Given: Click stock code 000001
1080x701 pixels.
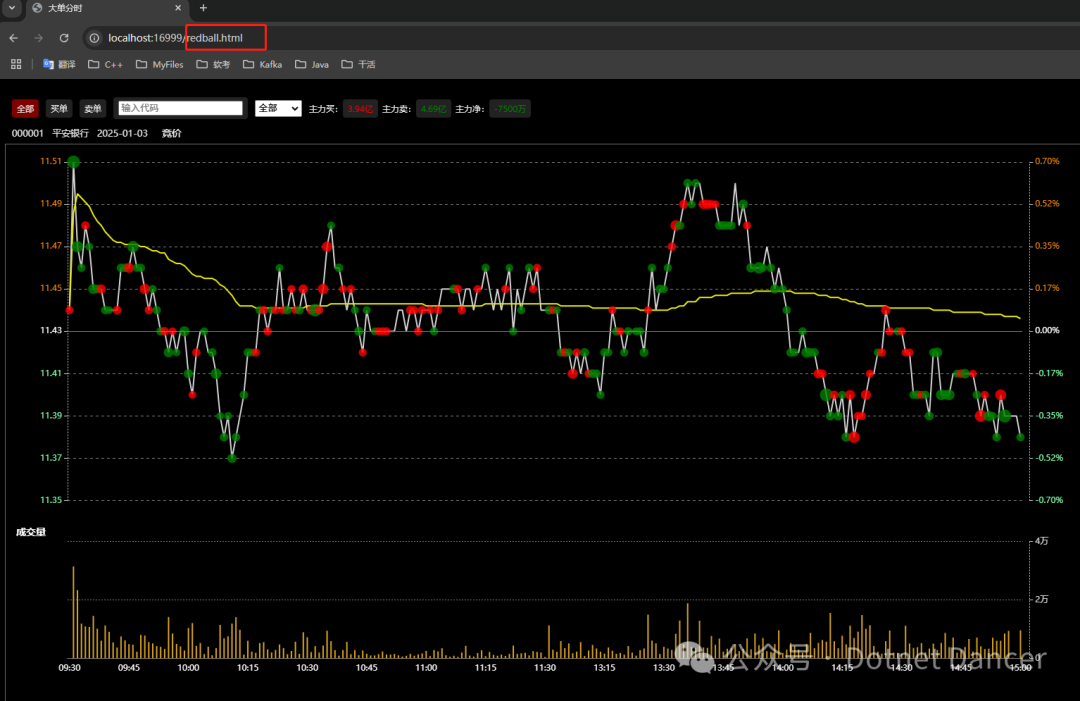Looking at the screenshot, I should 28,134.
